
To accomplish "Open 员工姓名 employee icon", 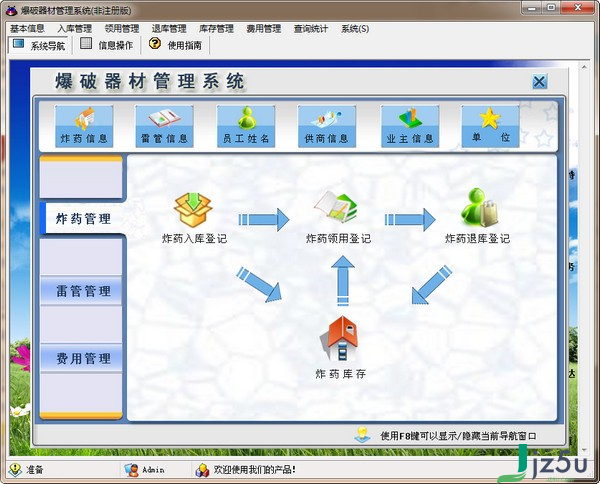I will click(x=246, y=126).
